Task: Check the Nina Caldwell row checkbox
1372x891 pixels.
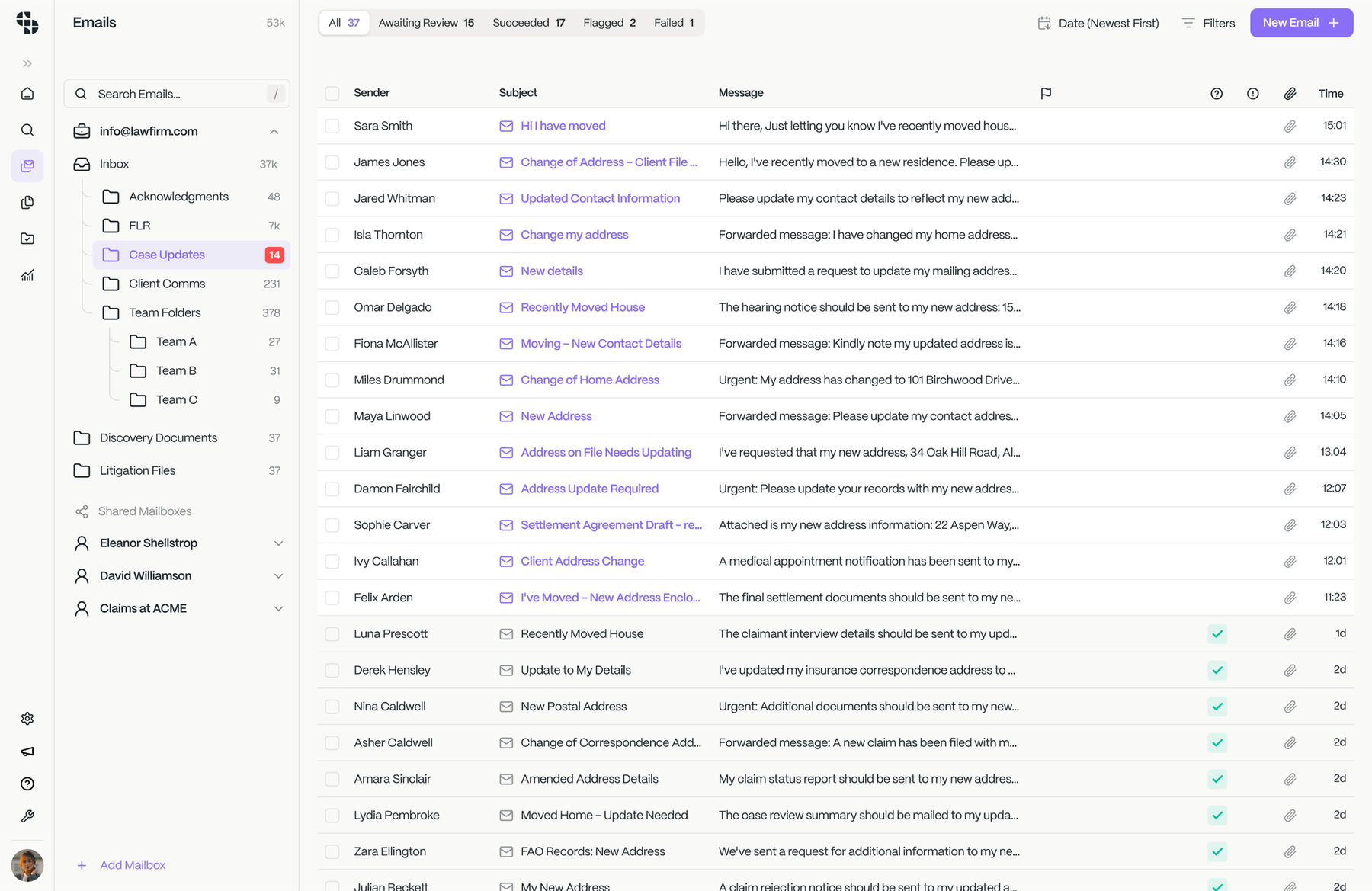Action: [332, 707]
